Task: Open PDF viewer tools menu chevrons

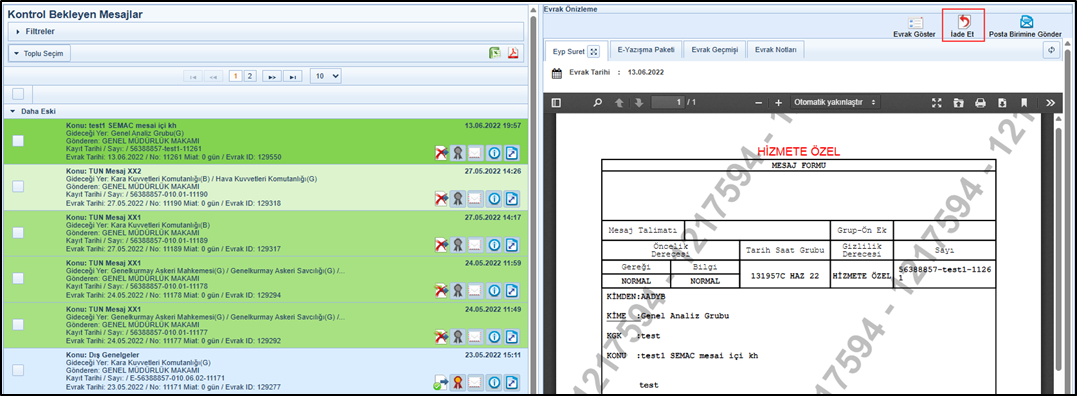Action: coord(1050,102)
